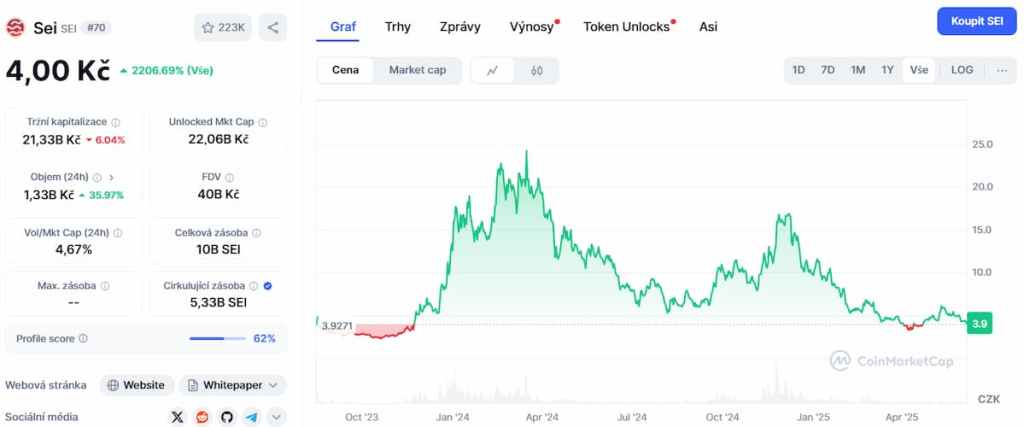
Task: Click info icon next to Tržní kapitalizace
Action: coord(116,121)
